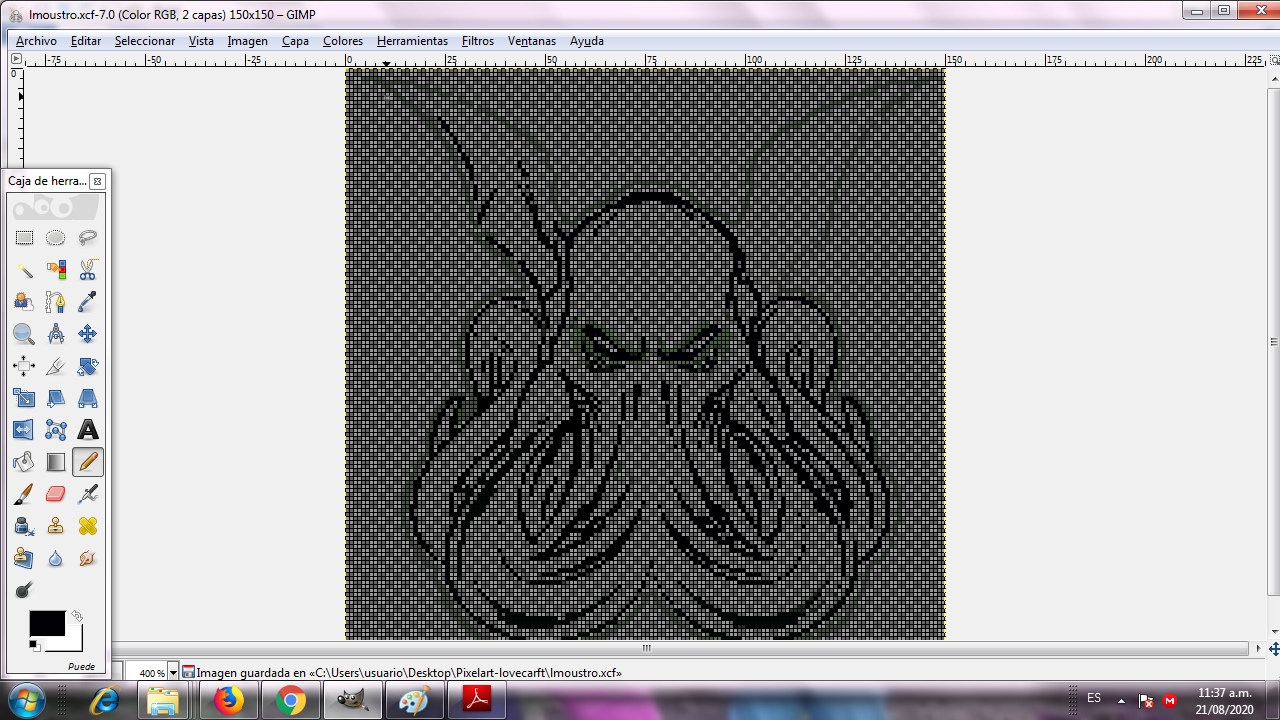Image resolution: width=1280 pixels, height=720 pixels.
Task: Select the Flip tool
Action: pyautogui.click(x=24, y=430)
